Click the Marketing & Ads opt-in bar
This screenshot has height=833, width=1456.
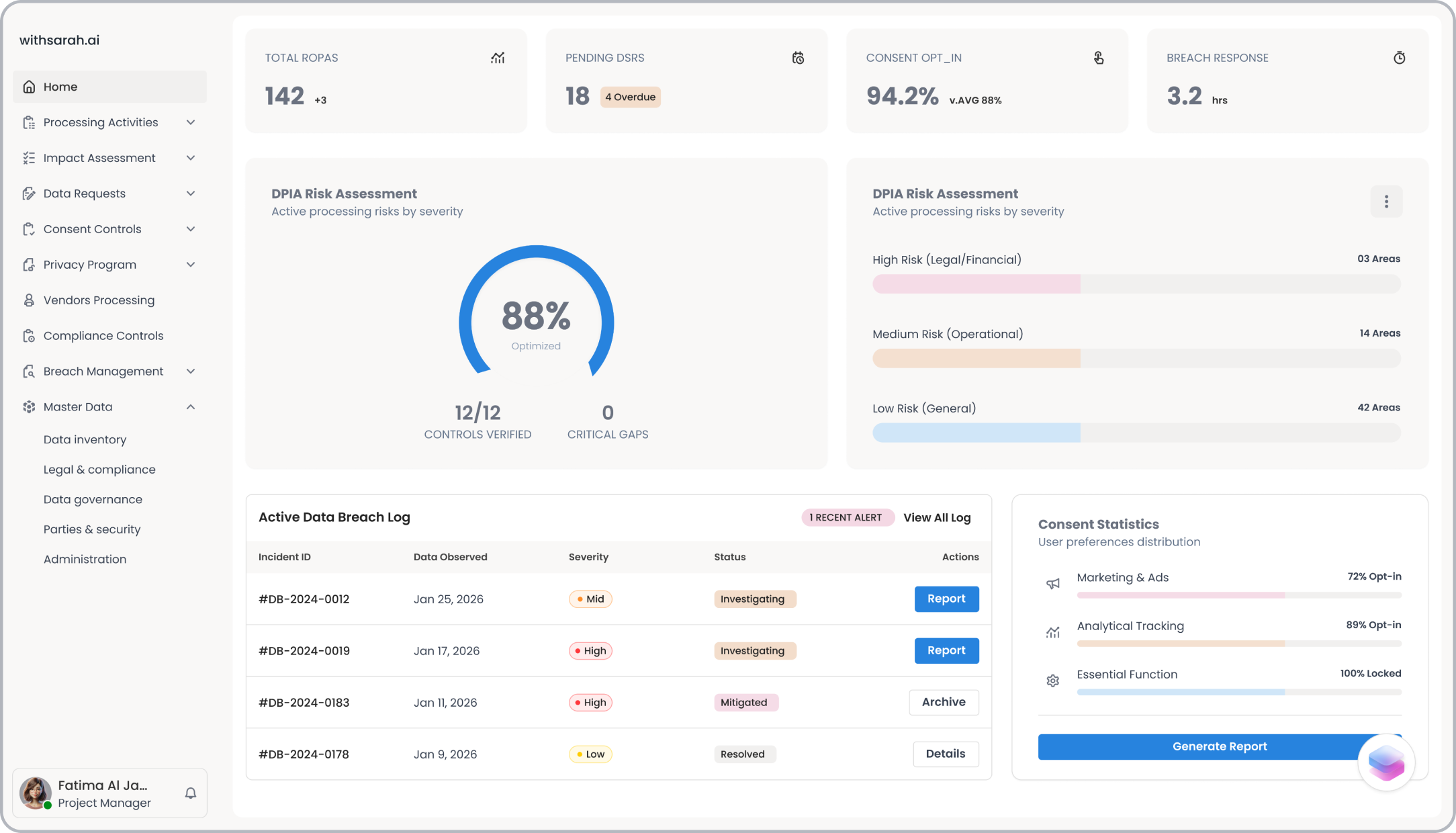1239,595
